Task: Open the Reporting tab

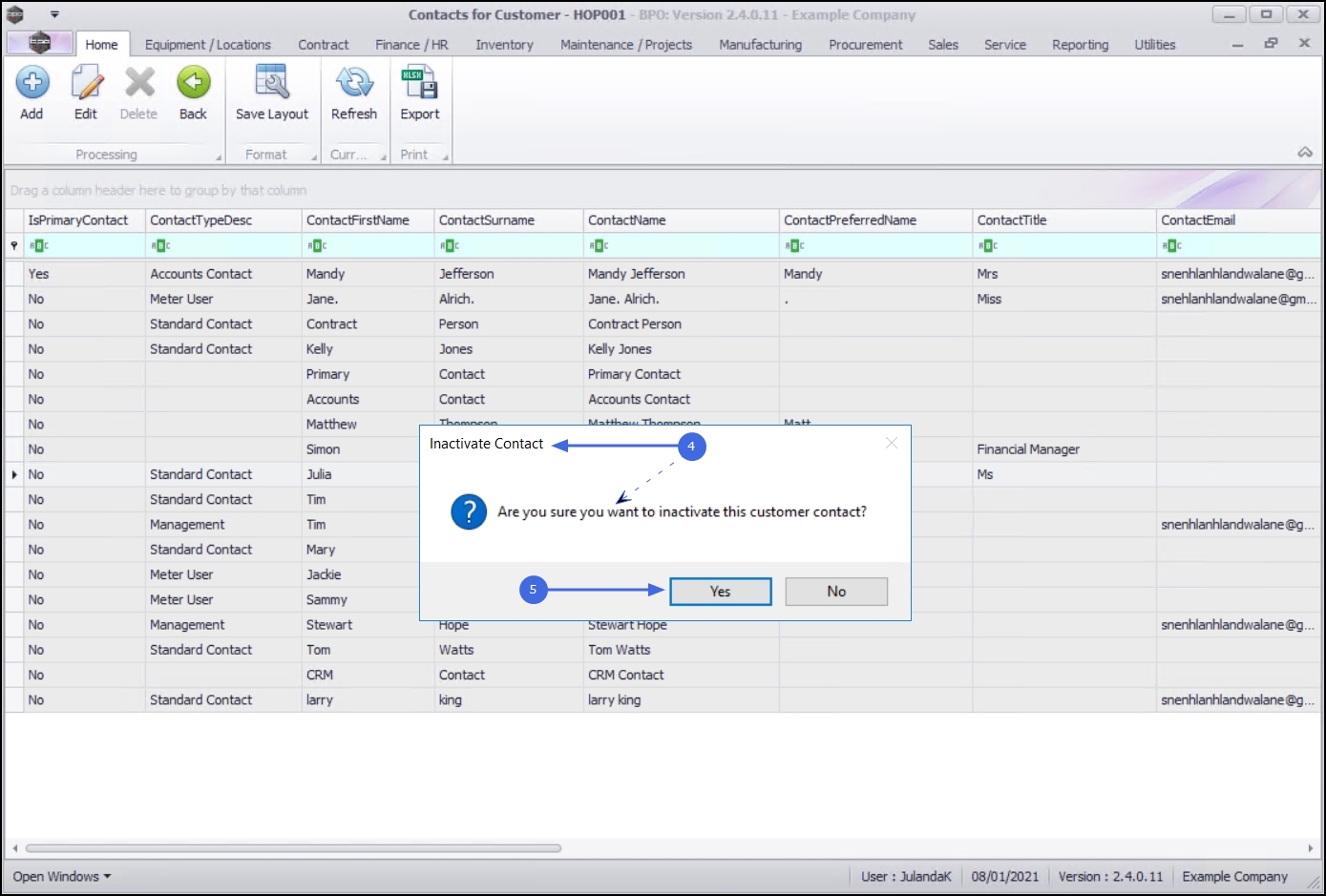Action: coord(1081,45)
